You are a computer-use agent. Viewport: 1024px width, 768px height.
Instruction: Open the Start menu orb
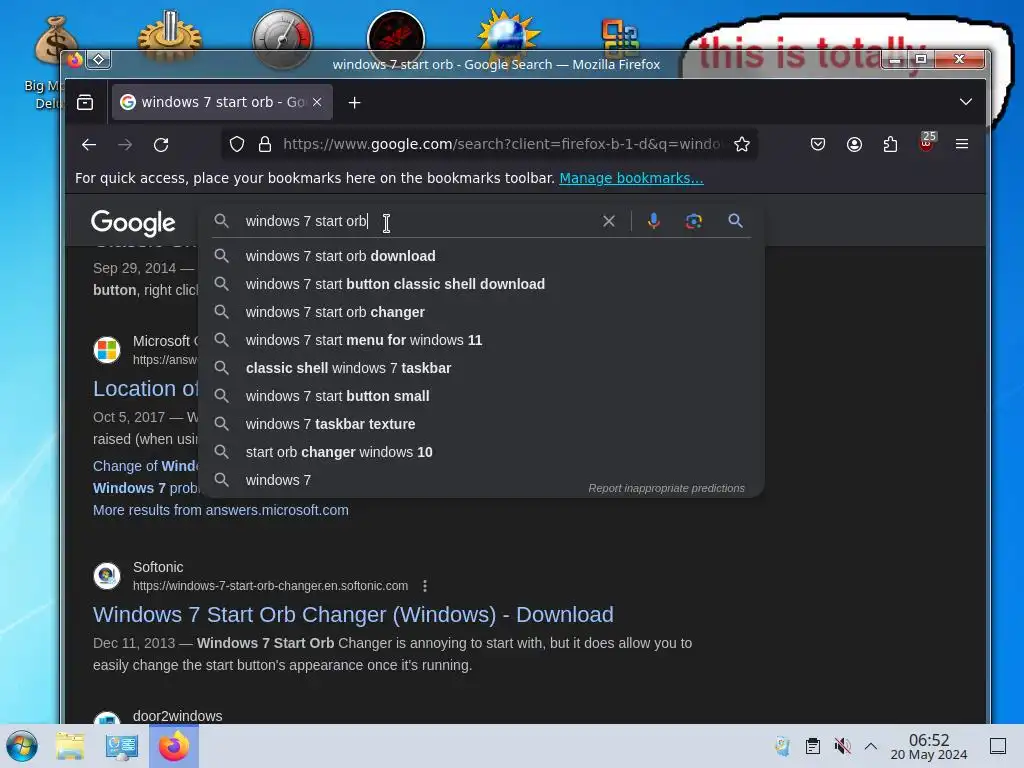point(22,746)
